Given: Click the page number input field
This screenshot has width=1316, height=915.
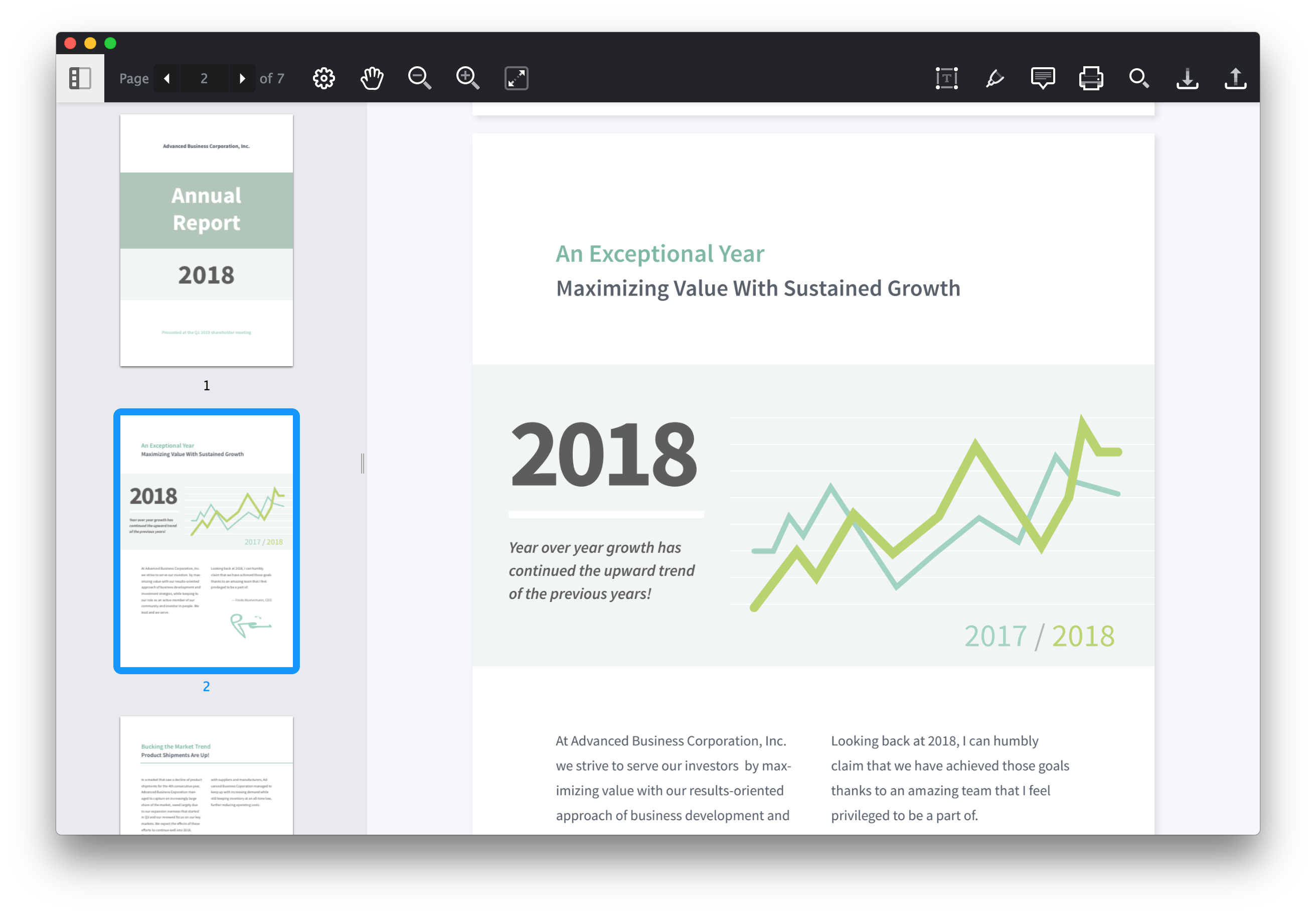Looking at the screenshot, I should click(205, 79).
